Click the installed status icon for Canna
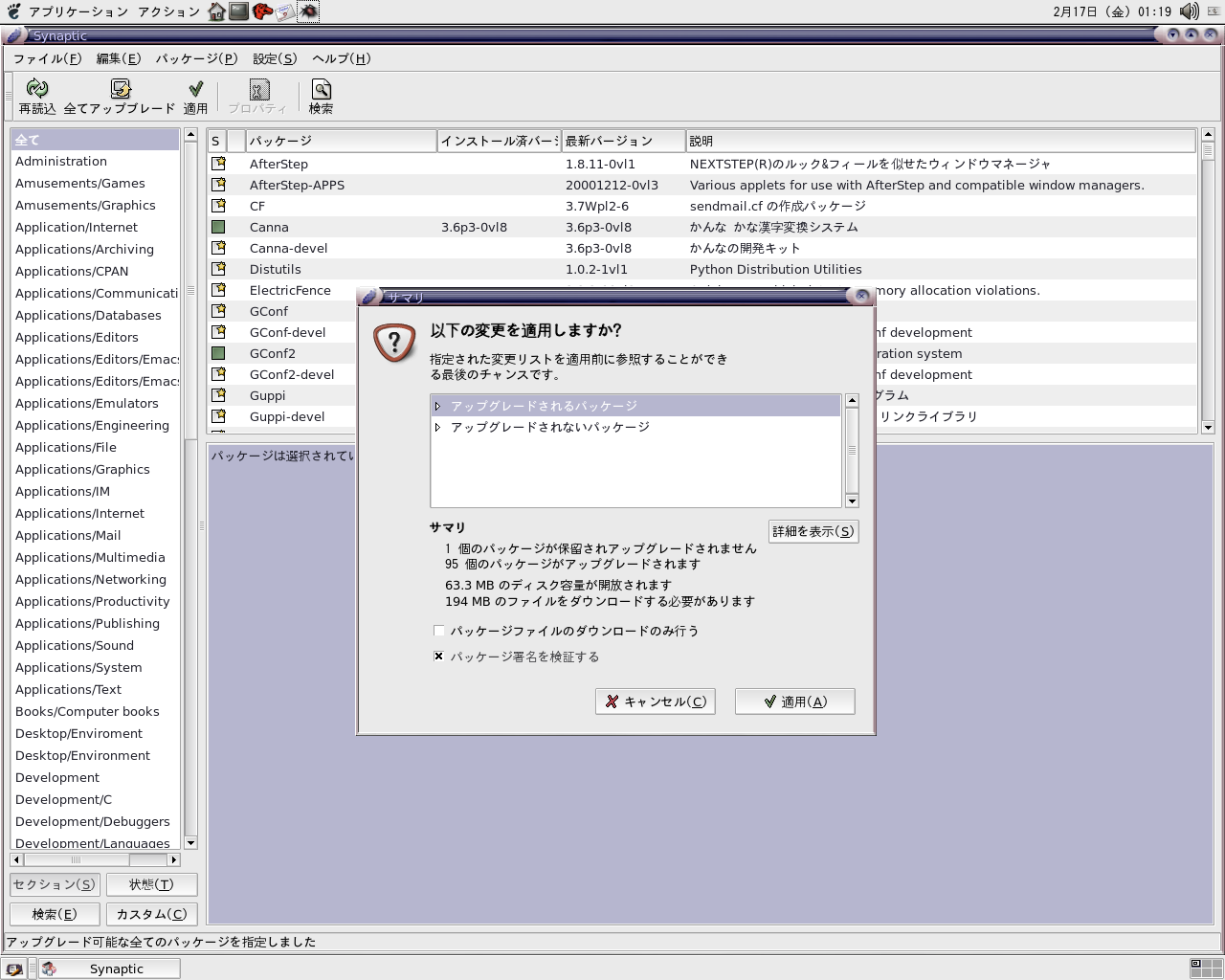The width and height of the screenshot is (1225, 980). click(x=218, y=227)
